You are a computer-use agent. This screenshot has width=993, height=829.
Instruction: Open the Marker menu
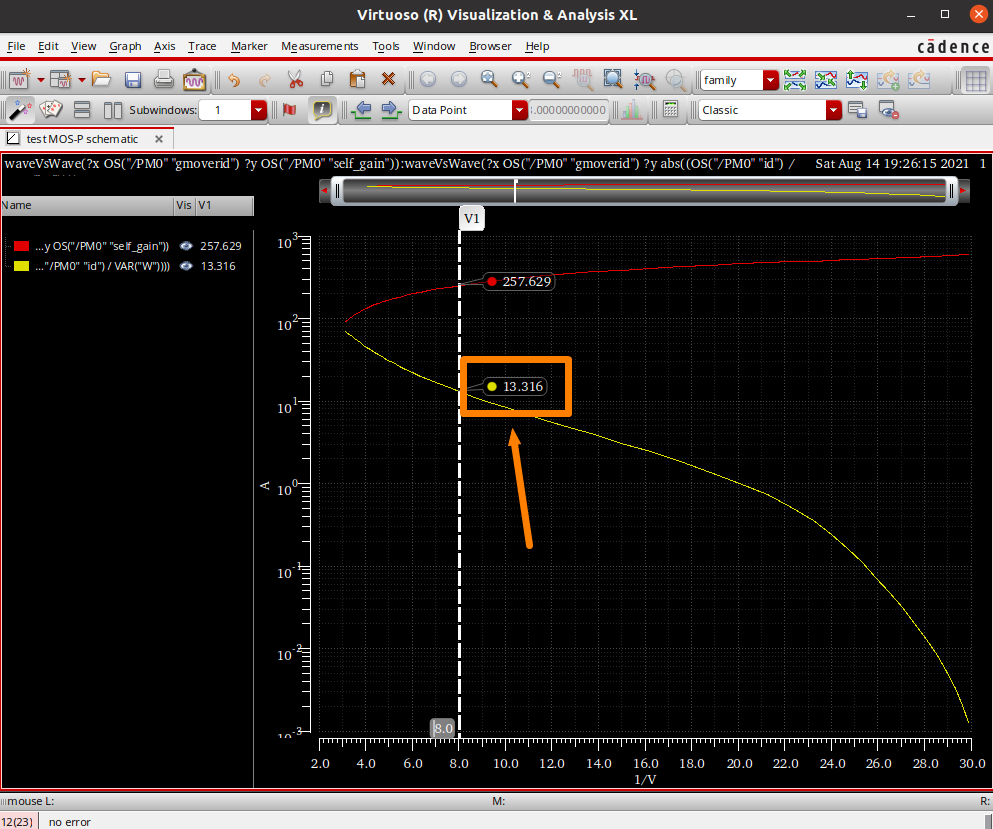tap(249, 46)
